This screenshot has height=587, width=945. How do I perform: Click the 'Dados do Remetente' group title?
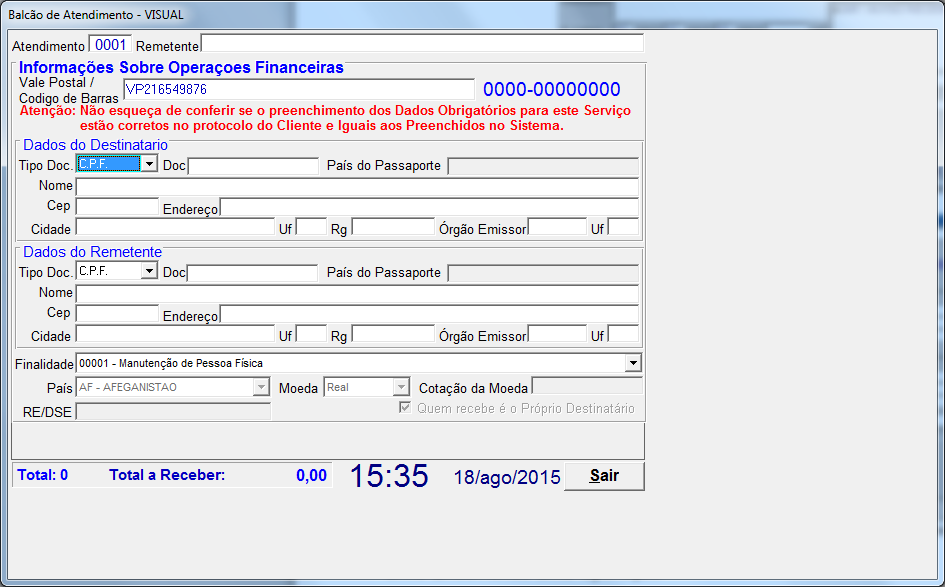92,252
